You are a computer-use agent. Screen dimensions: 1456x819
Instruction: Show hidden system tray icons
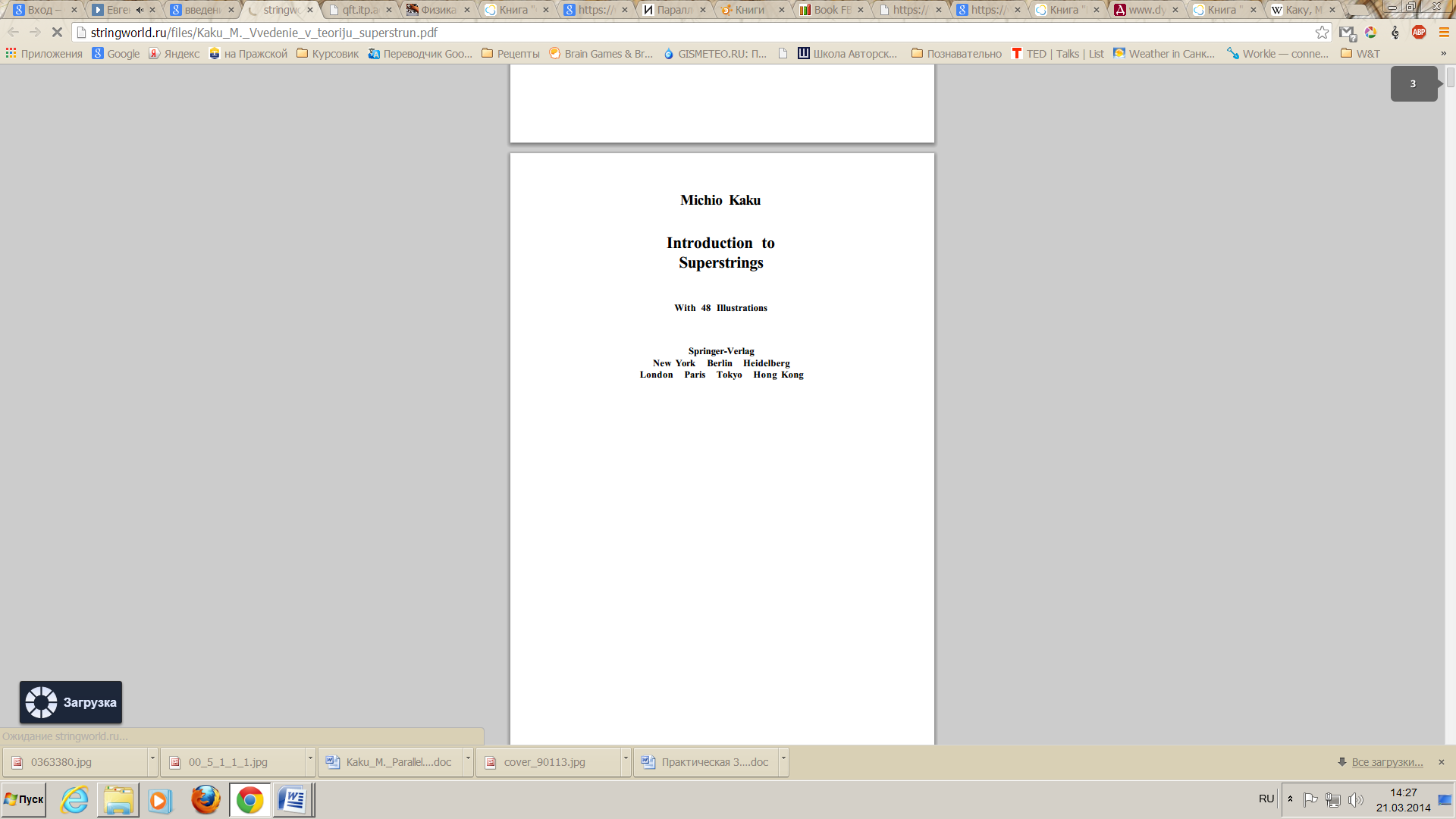[1291, 799]
